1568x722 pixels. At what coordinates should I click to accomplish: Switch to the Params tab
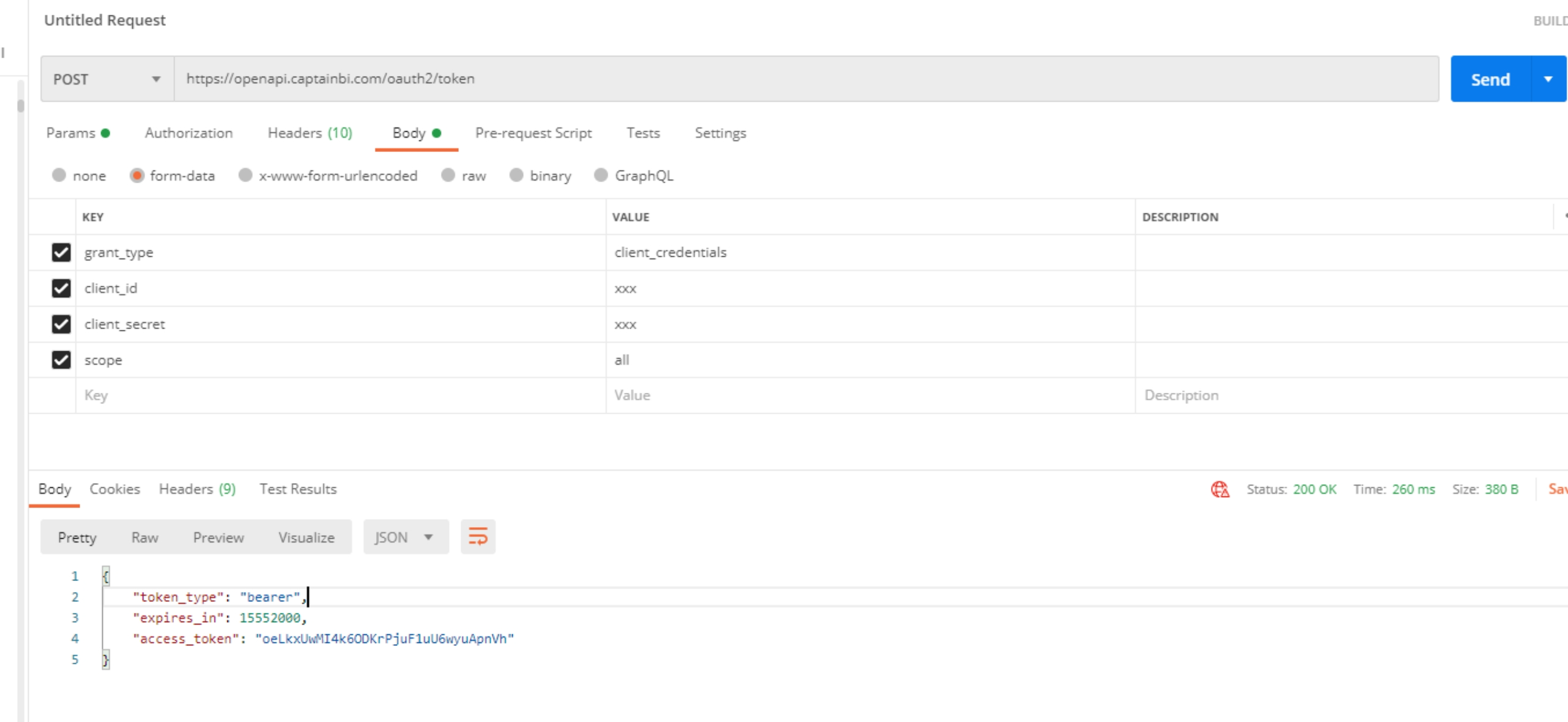tap(78, 133)
